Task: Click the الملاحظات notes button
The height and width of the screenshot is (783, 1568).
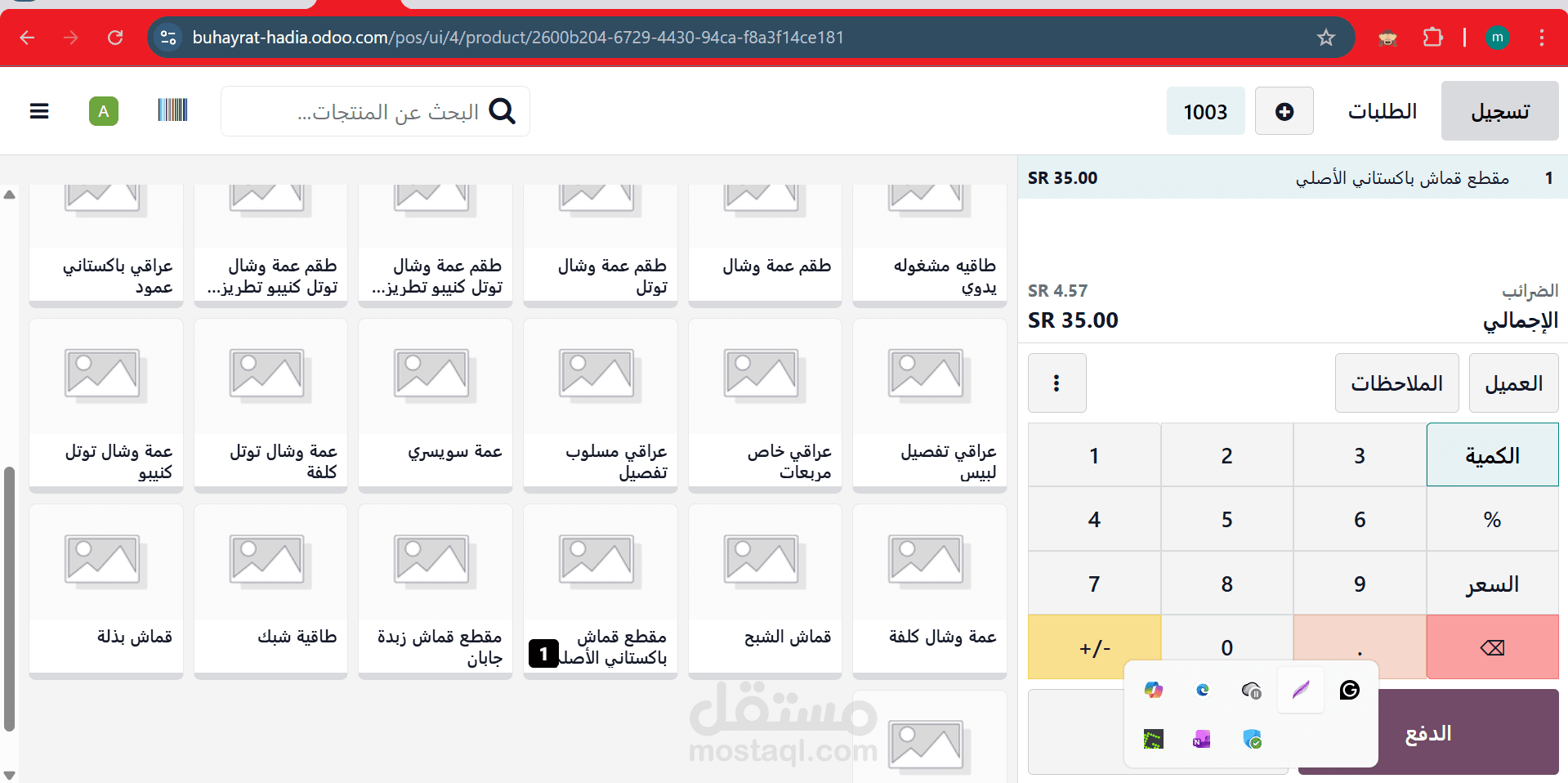Action: pos(1396,383)
